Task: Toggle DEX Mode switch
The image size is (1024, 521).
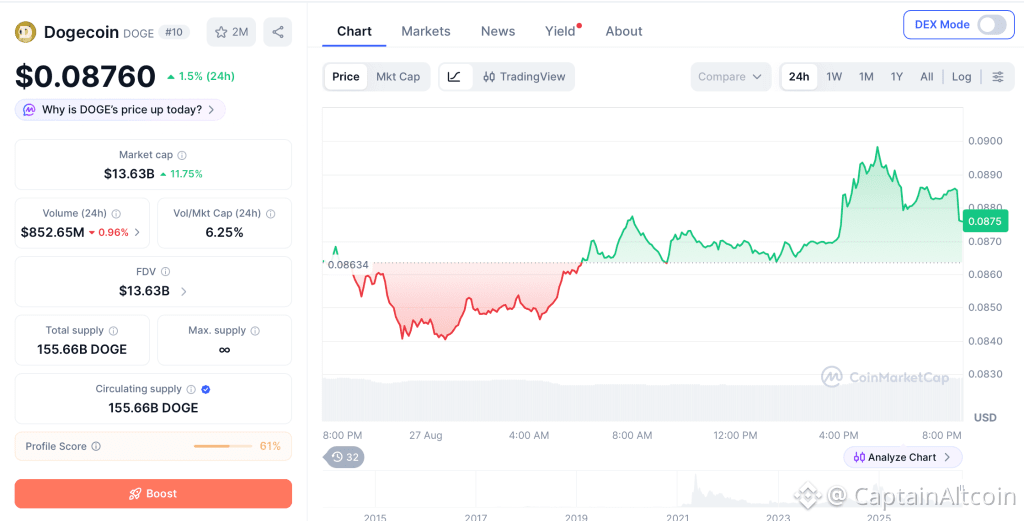Action: pyautogui.click(x=991, y=25)
